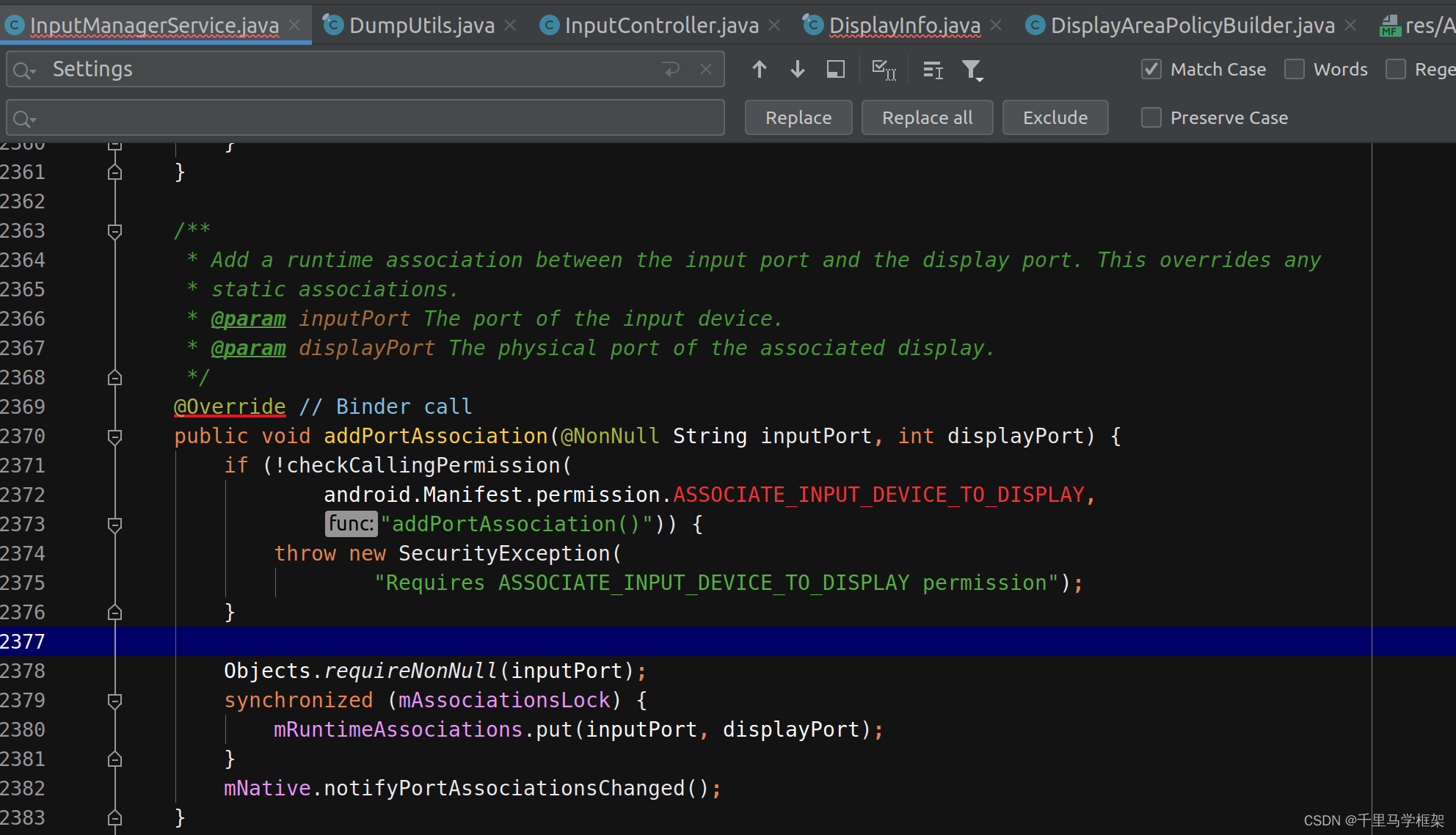Go to next search occurrence arrow
1456x835 pixels.
coord(797,70)
